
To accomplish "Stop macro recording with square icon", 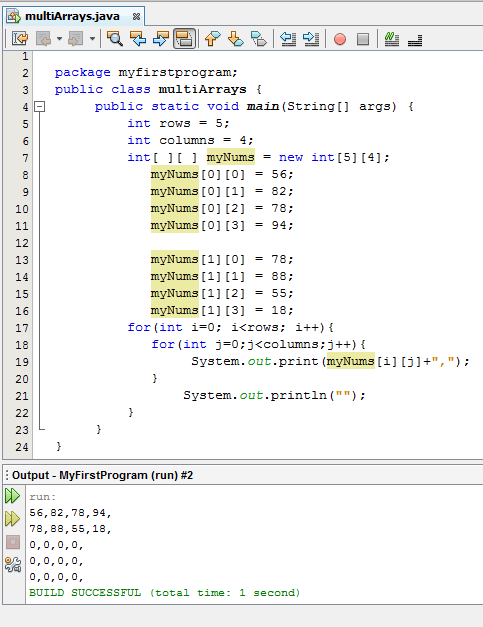I will pyautogui.click(x=363, y=39).
